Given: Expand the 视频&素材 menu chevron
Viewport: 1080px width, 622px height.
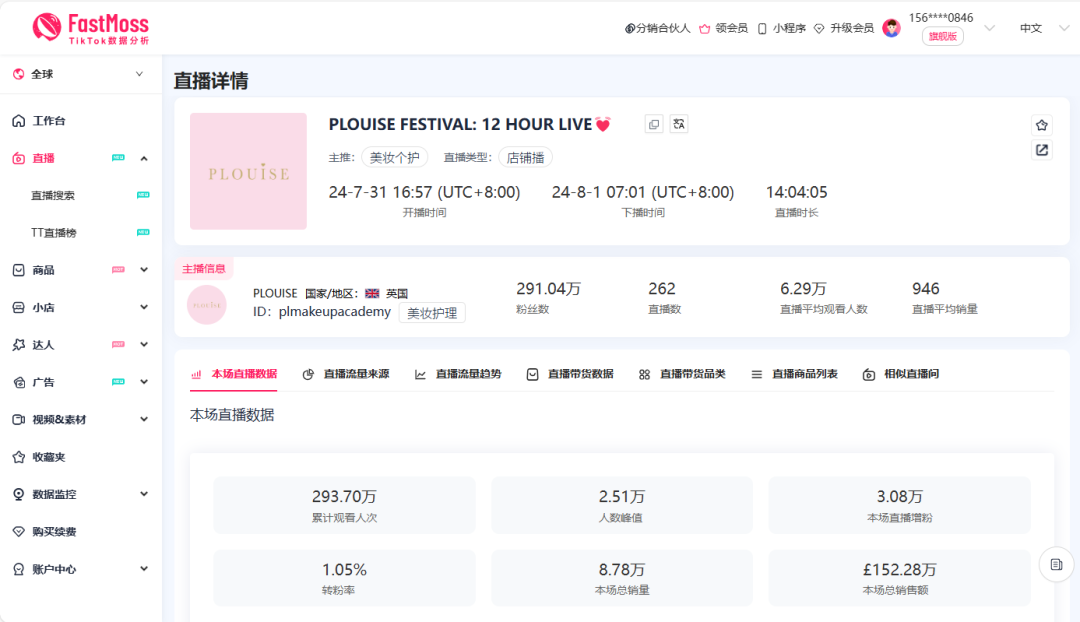Looking at the screenshot, I should pyautogui.click(x=144, y=419).
